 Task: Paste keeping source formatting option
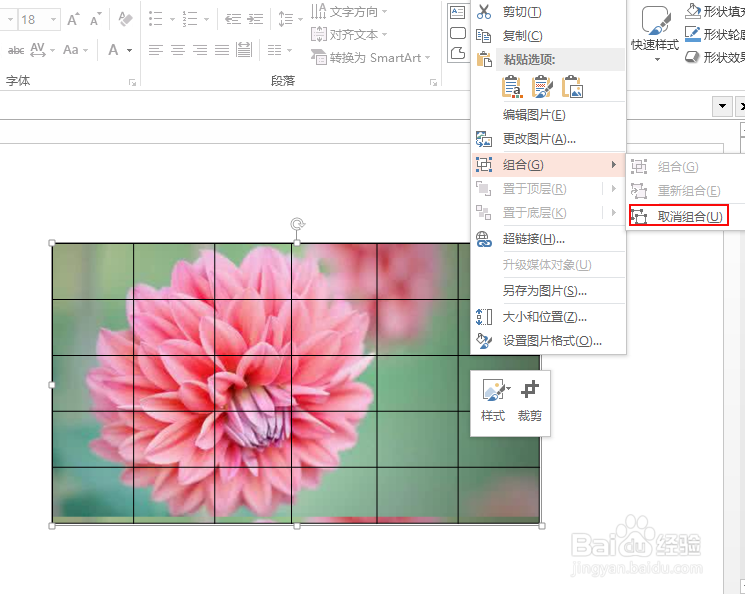pyautogui.click(x=542, y=86)
